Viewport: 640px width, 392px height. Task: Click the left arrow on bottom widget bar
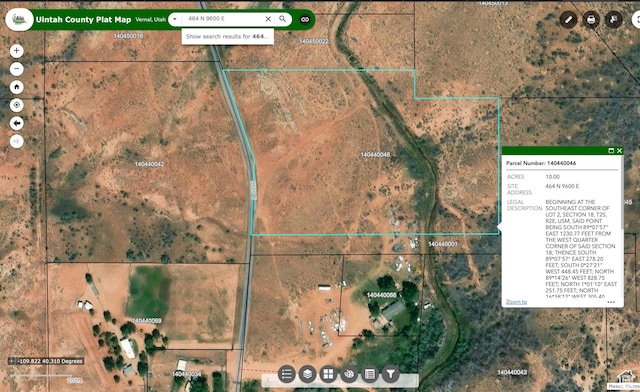coord(269,381)
